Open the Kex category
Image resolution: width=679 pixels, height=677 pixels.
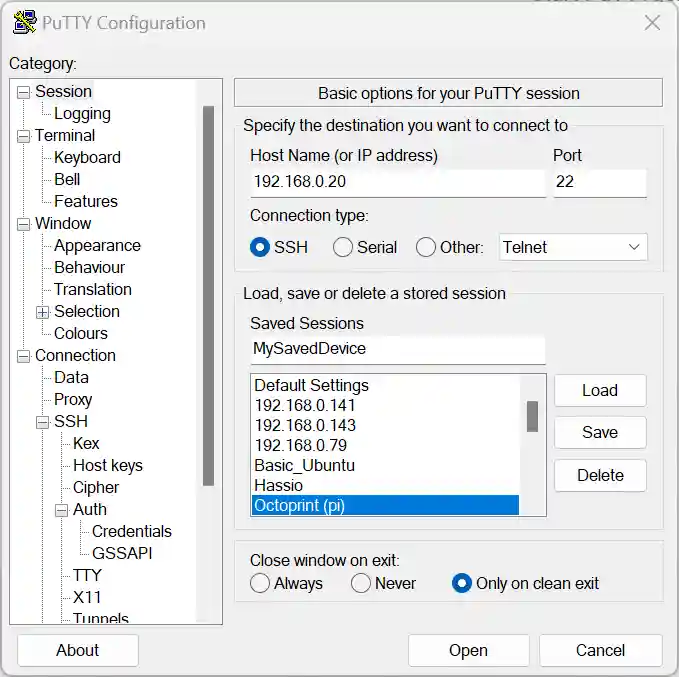click(x=86, y=444)
